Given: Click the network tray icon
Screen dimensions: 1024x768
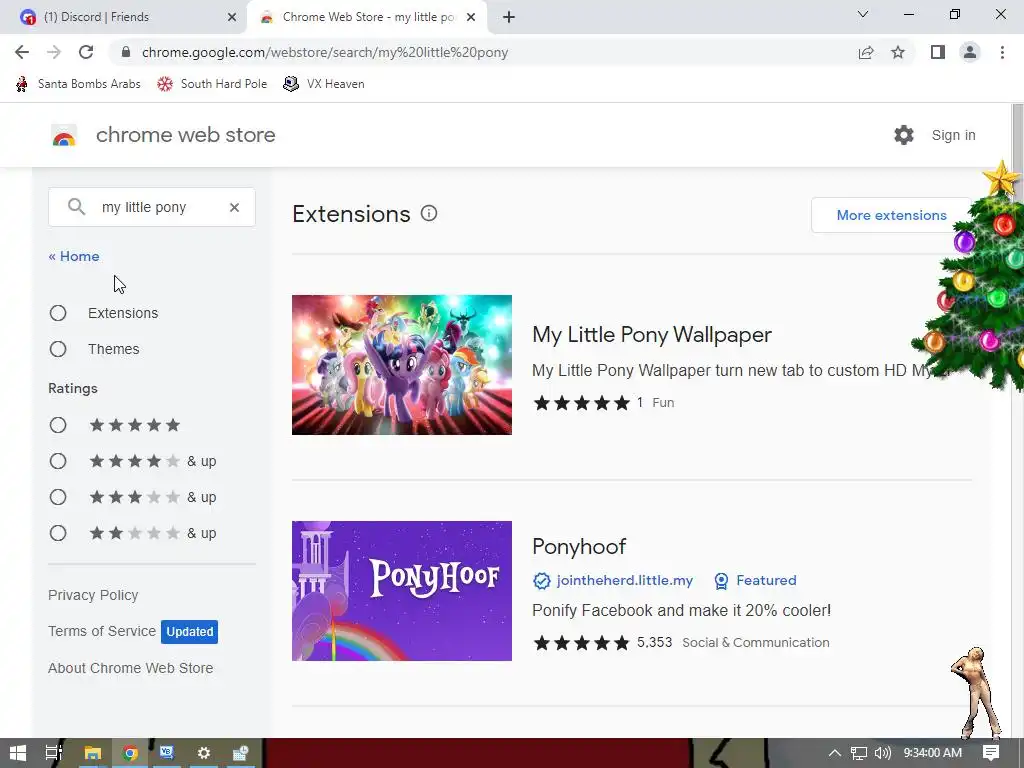Looking at the screenshot, I should pyautogui.click(x=859, y=753).
